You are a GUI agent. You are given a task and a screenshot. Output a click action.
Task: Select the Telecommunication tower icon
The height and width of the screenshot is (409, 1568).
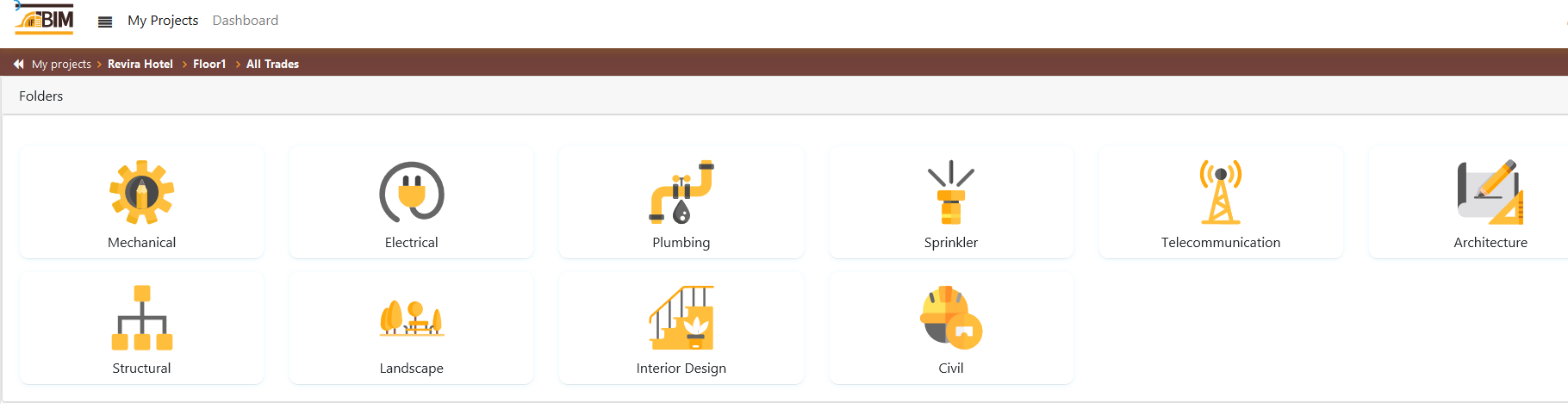click(x=1221, y=192)
